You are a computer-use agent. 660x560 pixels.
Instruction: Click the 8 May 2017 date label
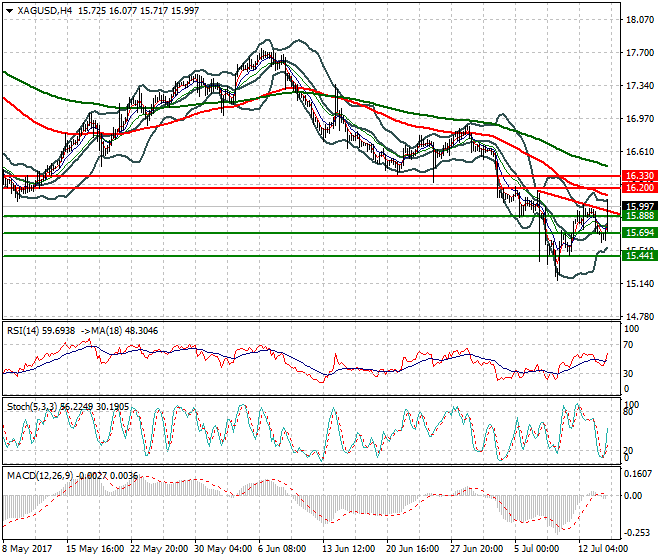[27, 549]
